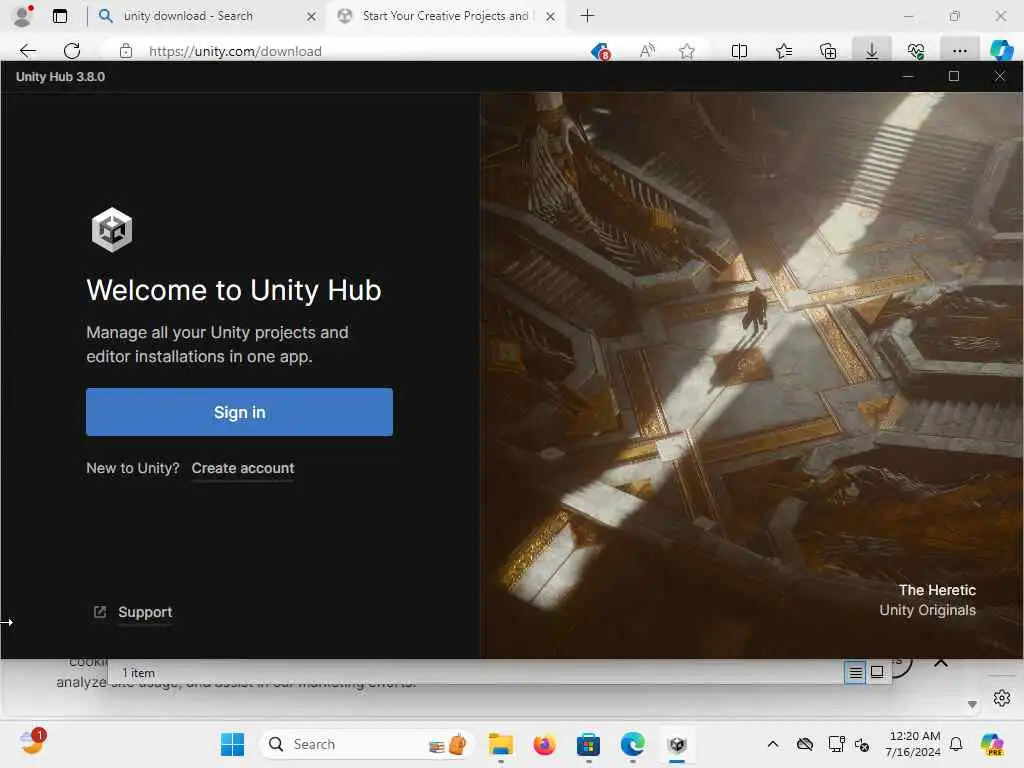
Task: Launch Firefox from the taskbar
Action: [x=544, y=744]
